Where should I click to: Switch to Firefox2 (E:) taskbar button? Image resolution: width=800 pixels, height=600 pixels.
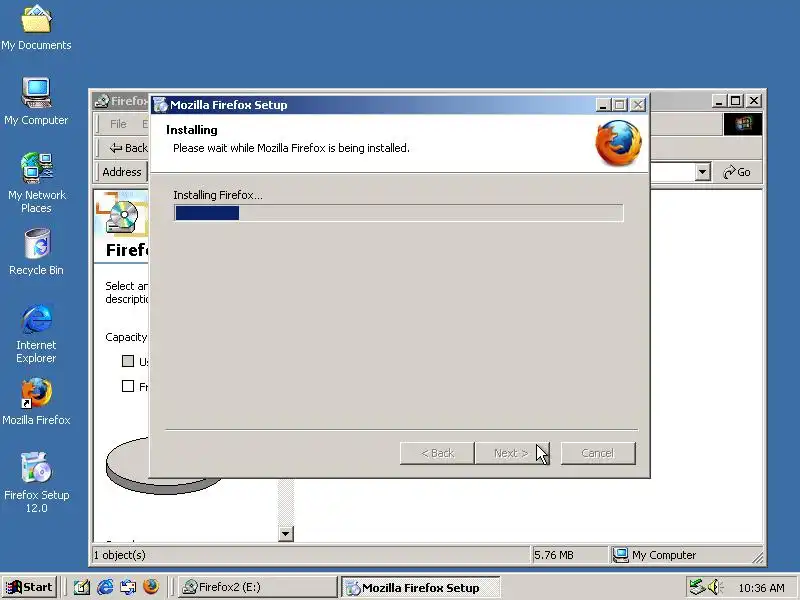259,587
